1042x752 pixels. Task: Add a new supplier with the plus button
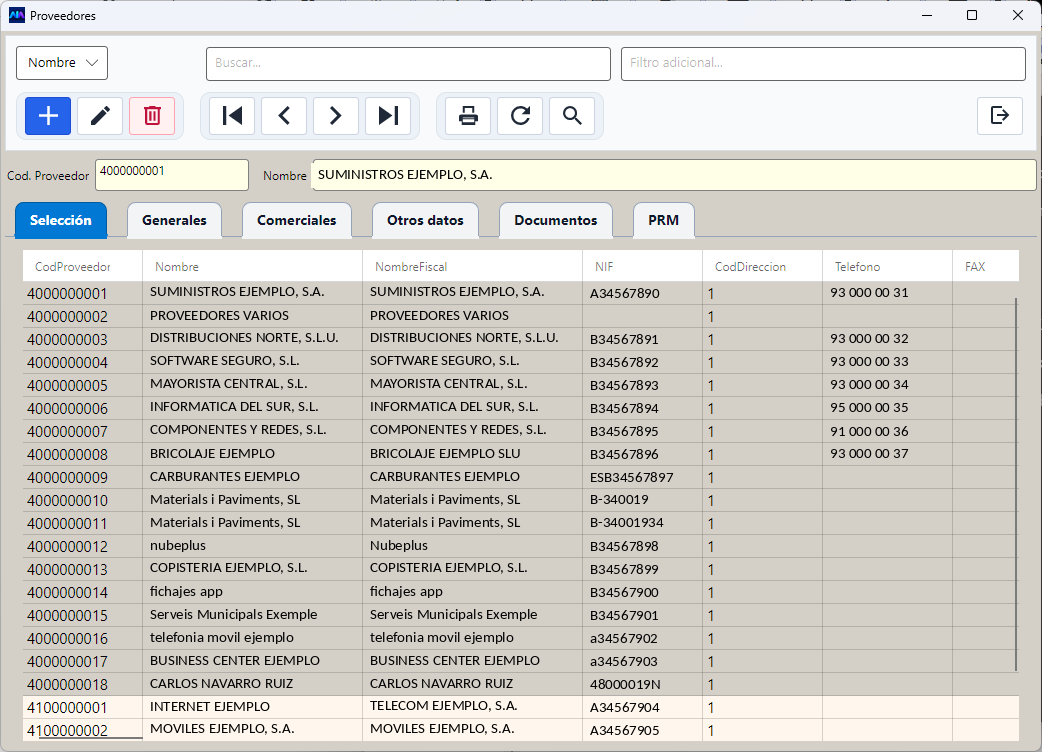[x=48, y=116]
